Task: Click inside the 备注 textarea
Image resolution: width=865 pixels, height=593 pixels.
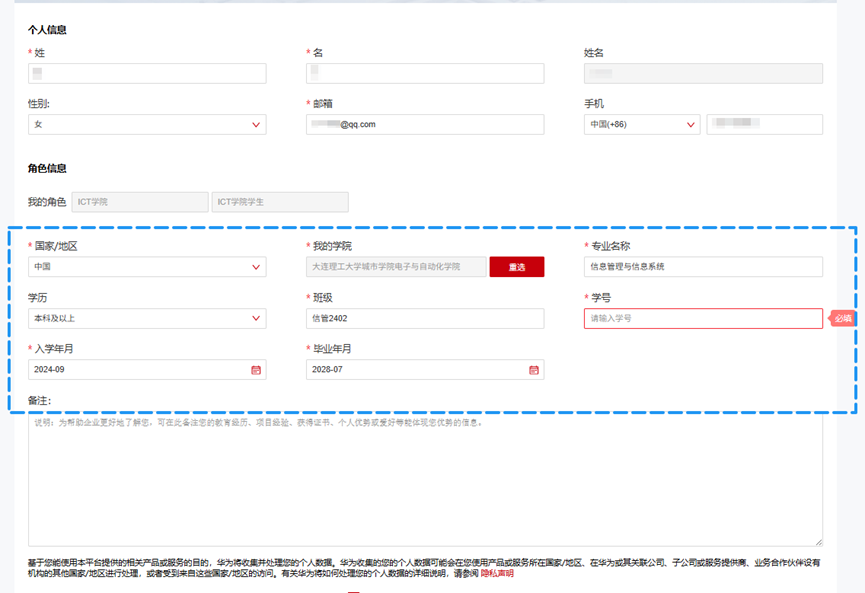Action: click(425, 480)
